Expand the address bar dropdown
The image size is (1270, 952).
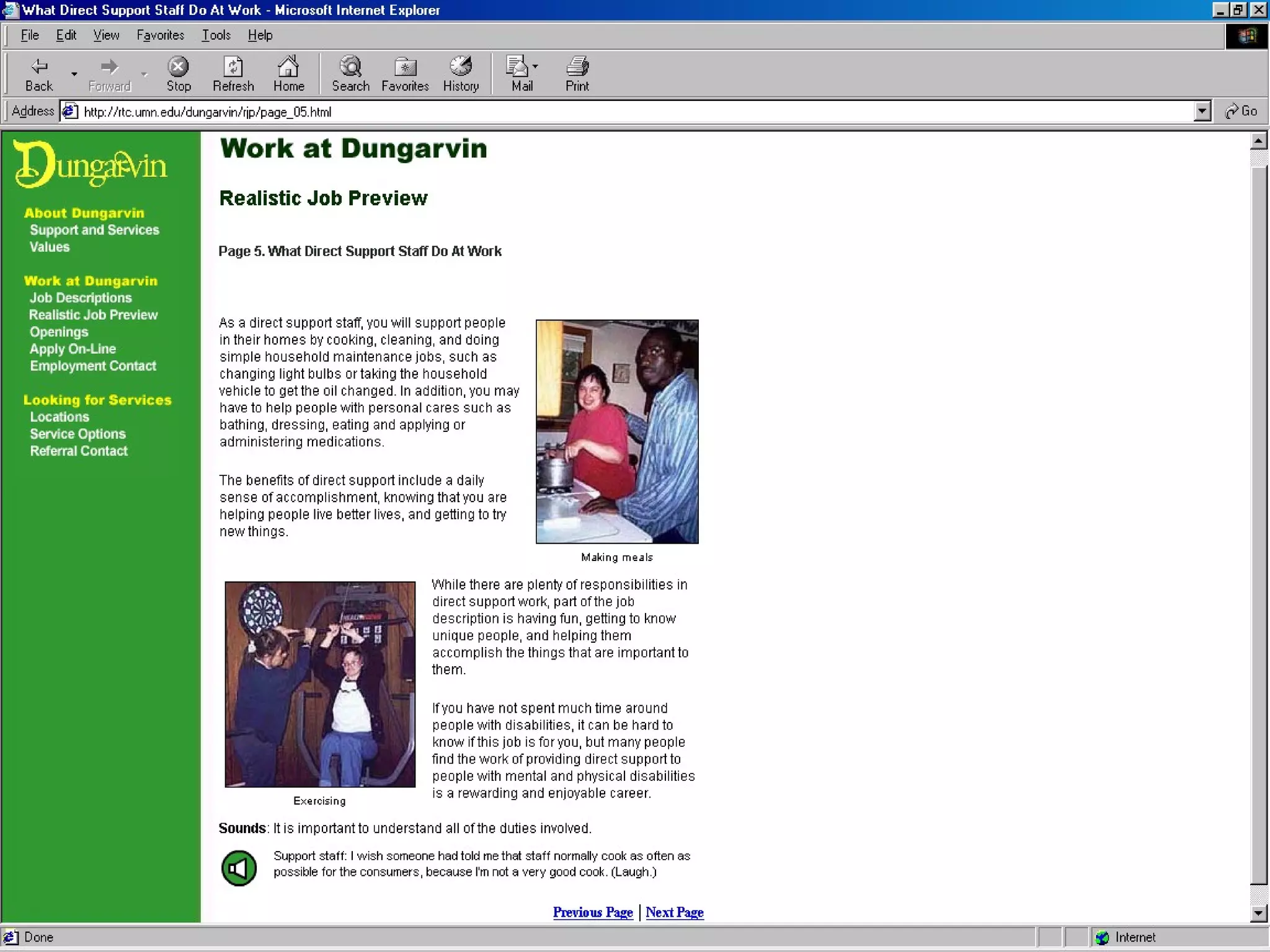tap(1202, 112)
